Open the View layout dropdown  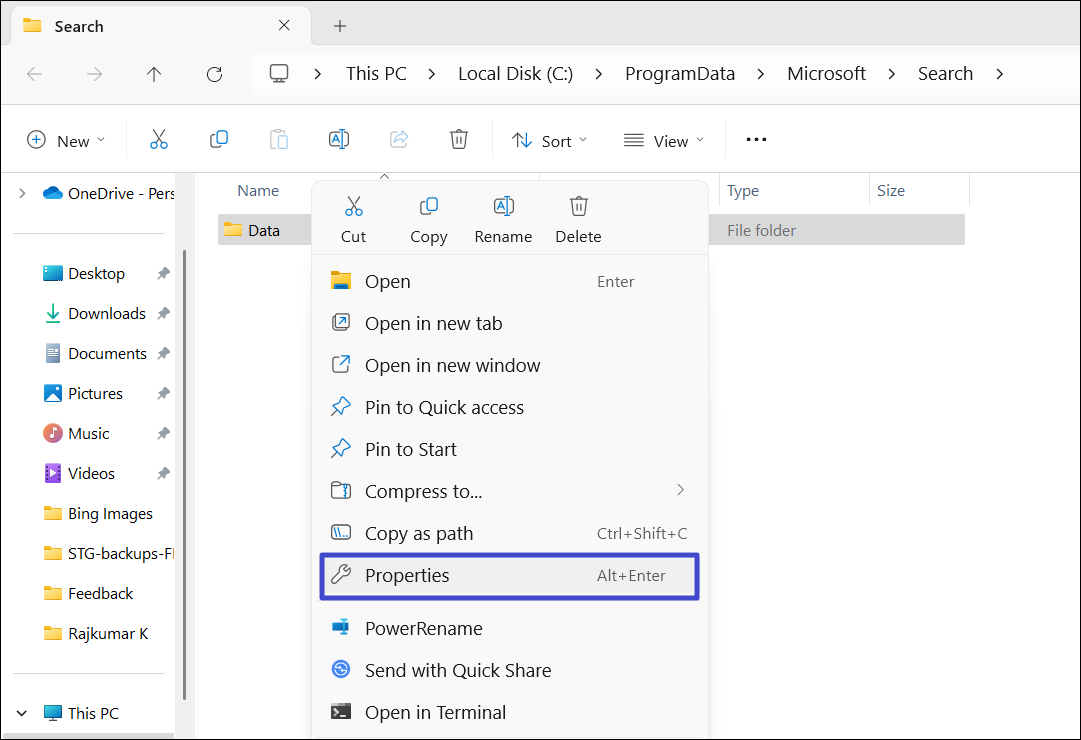[663, 140]
